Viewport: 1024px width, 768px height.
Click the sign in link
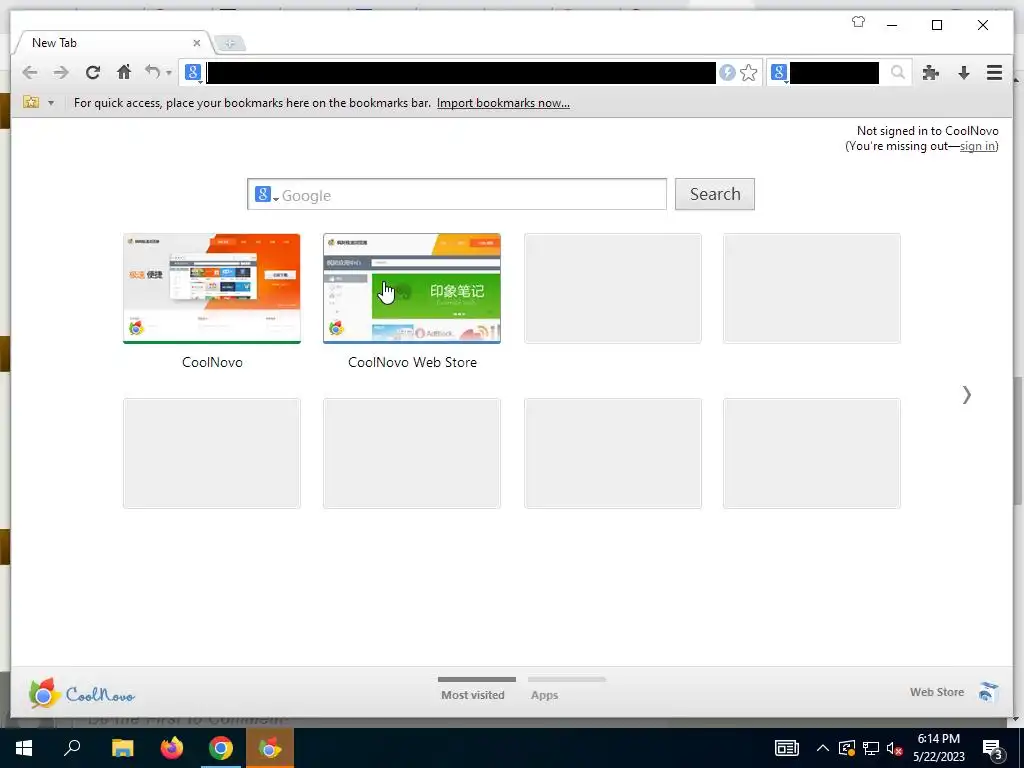[977, 146]
